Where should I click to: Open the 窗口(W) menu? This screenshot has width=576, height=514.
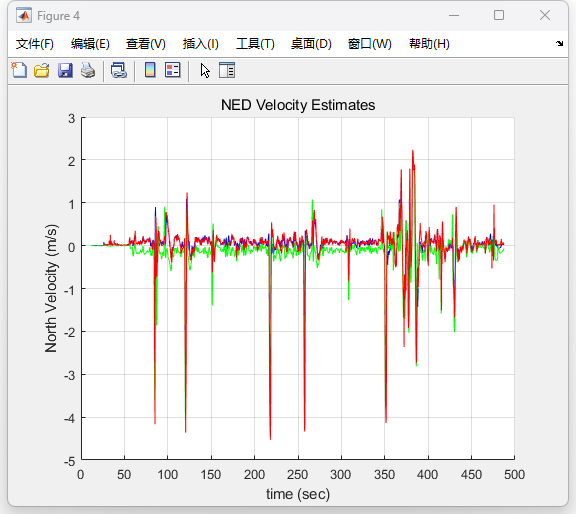[x=370, y=44]
